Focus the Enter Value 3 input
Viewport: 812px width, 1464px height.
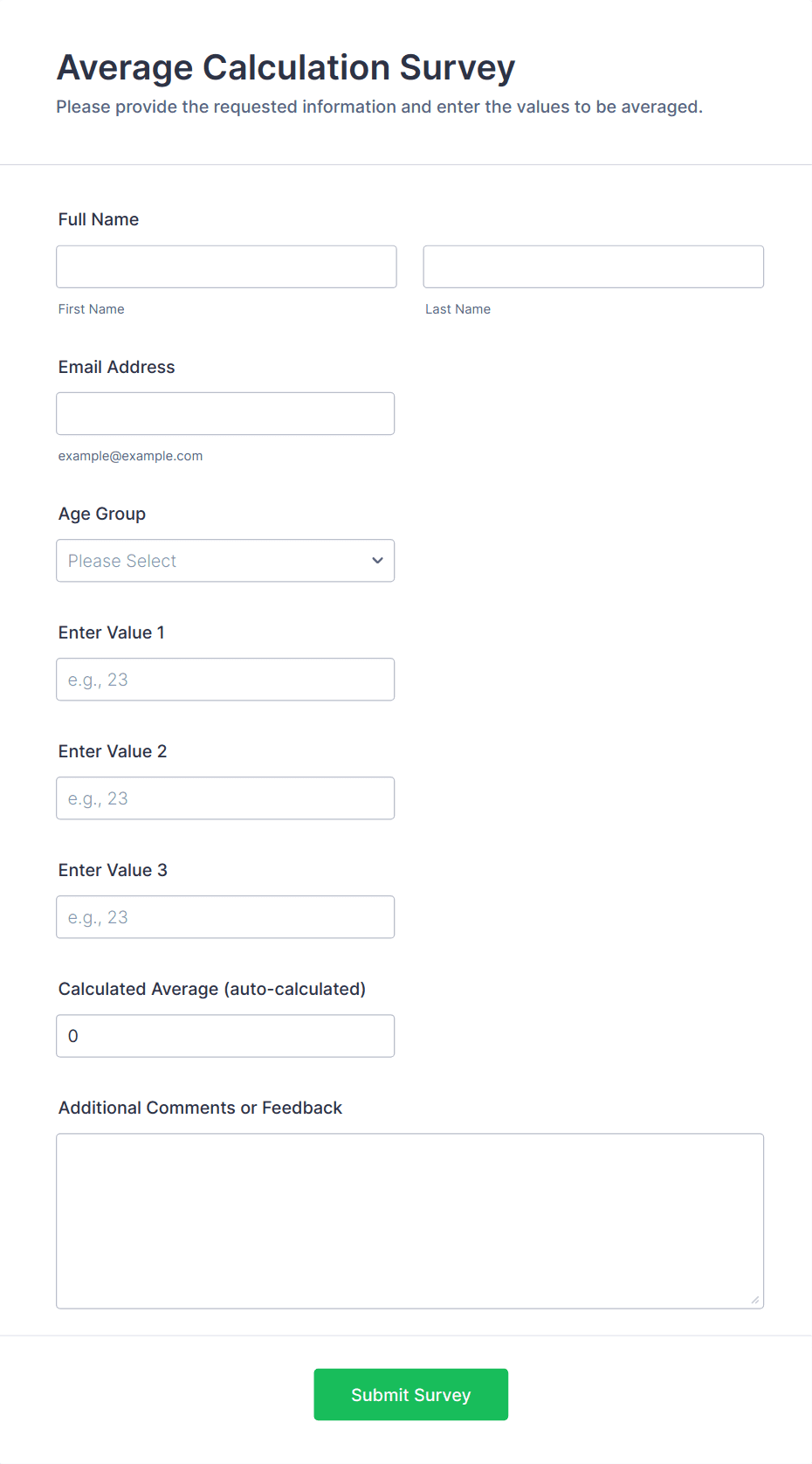pyautogui.click(x=225, y=917)
